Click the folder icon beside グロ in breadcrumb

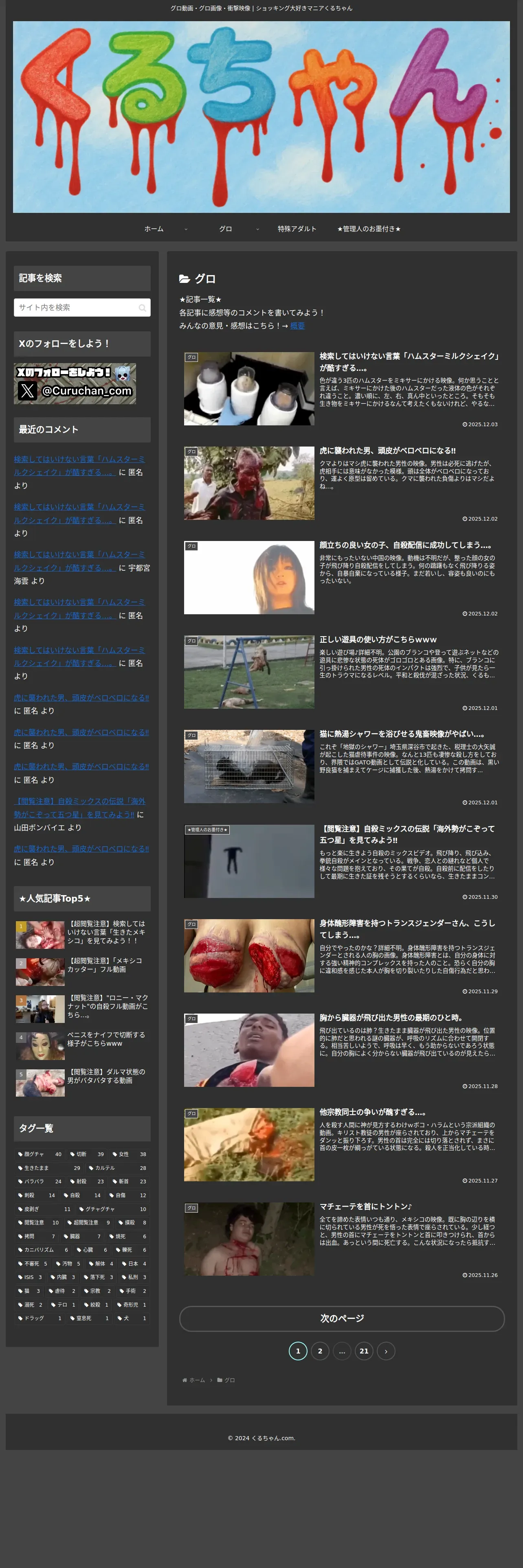pyautogui.click(x=220, y=1380)
